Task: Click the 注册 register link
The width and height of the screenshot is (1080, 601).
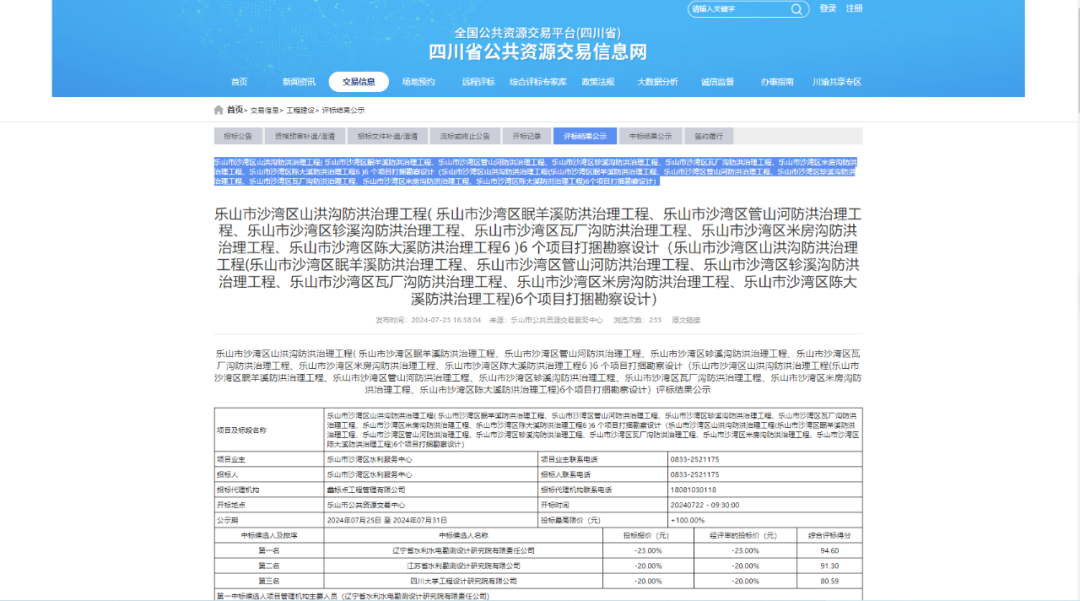Action: tap(854, 9)
